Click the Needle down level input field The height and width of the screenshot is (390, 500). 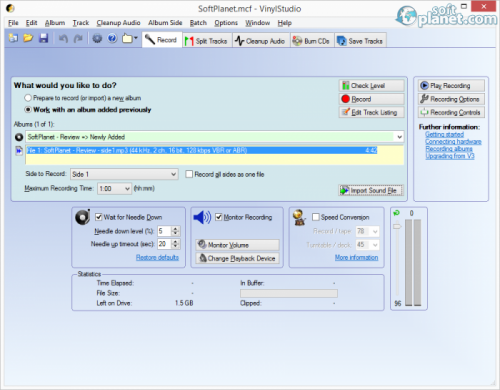164,231
